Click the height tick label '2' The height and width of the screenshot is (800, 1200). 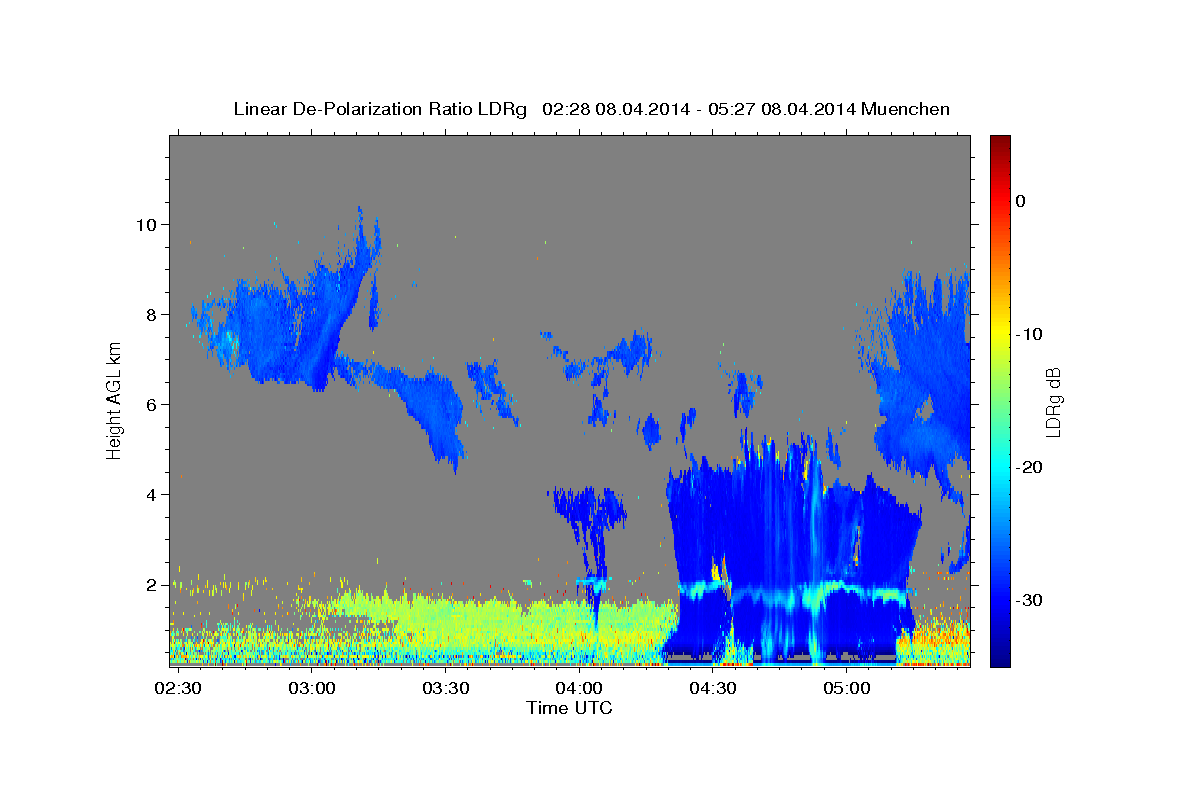click(x=152, y=584)
